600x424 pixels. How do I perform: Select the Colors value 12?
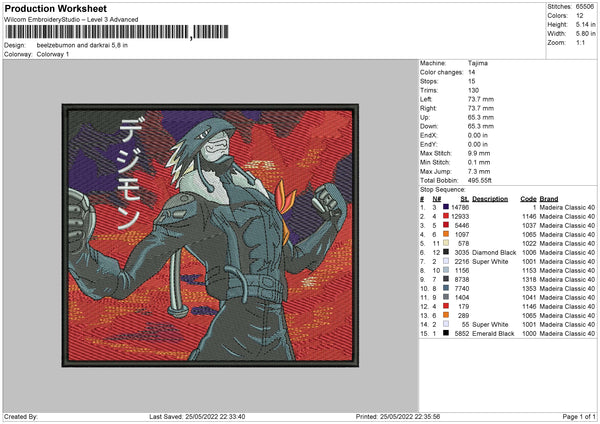click(580, 16)
